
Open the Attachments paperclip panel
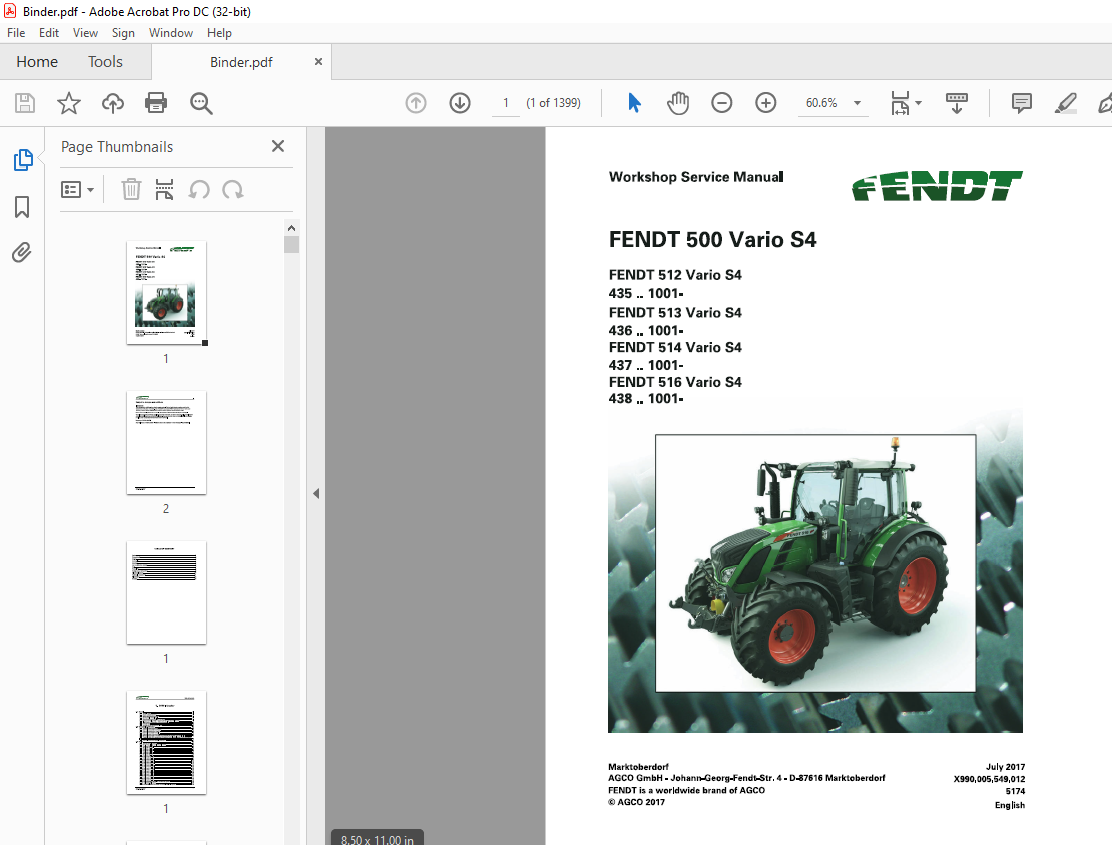click(x=22, y=252)
